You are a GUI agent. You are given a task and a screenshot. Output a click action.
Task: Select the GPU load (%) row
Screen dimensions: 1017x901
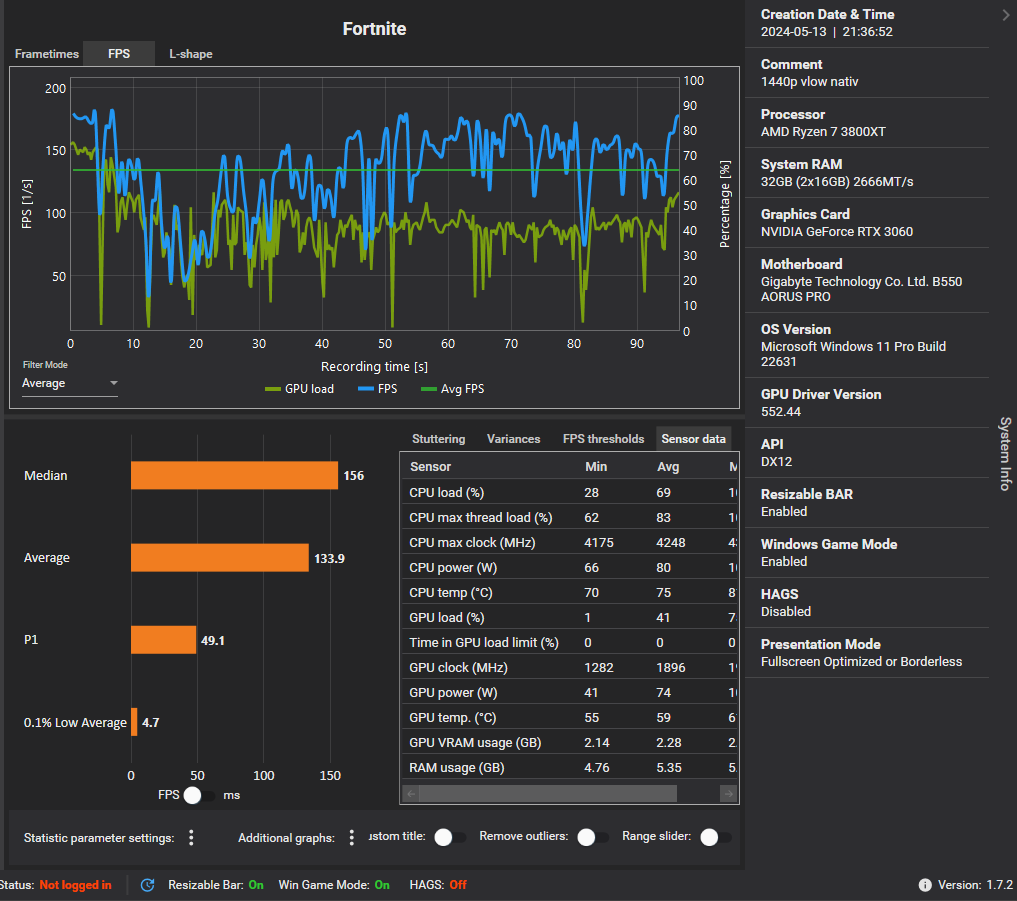(569, 618)
